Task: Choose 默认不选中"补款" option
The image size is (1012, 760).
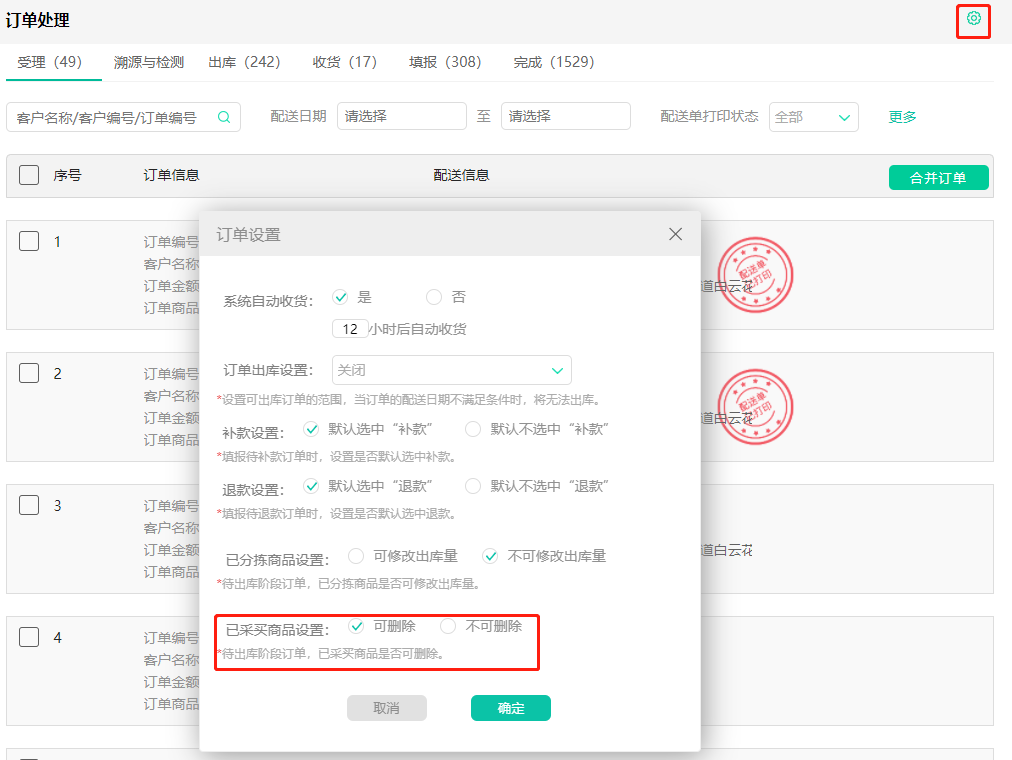Action: click(471, 430)
